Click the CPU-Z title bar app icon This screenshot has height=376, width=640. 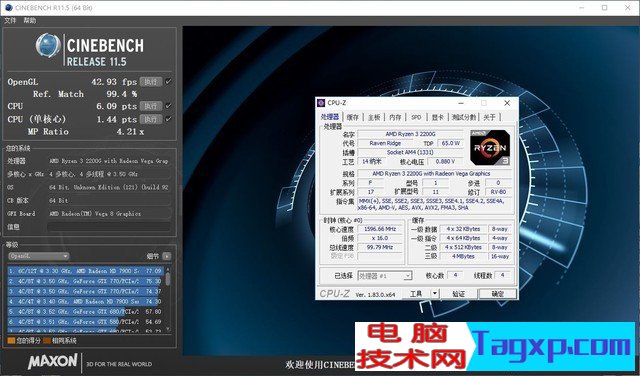coord(322,103)
